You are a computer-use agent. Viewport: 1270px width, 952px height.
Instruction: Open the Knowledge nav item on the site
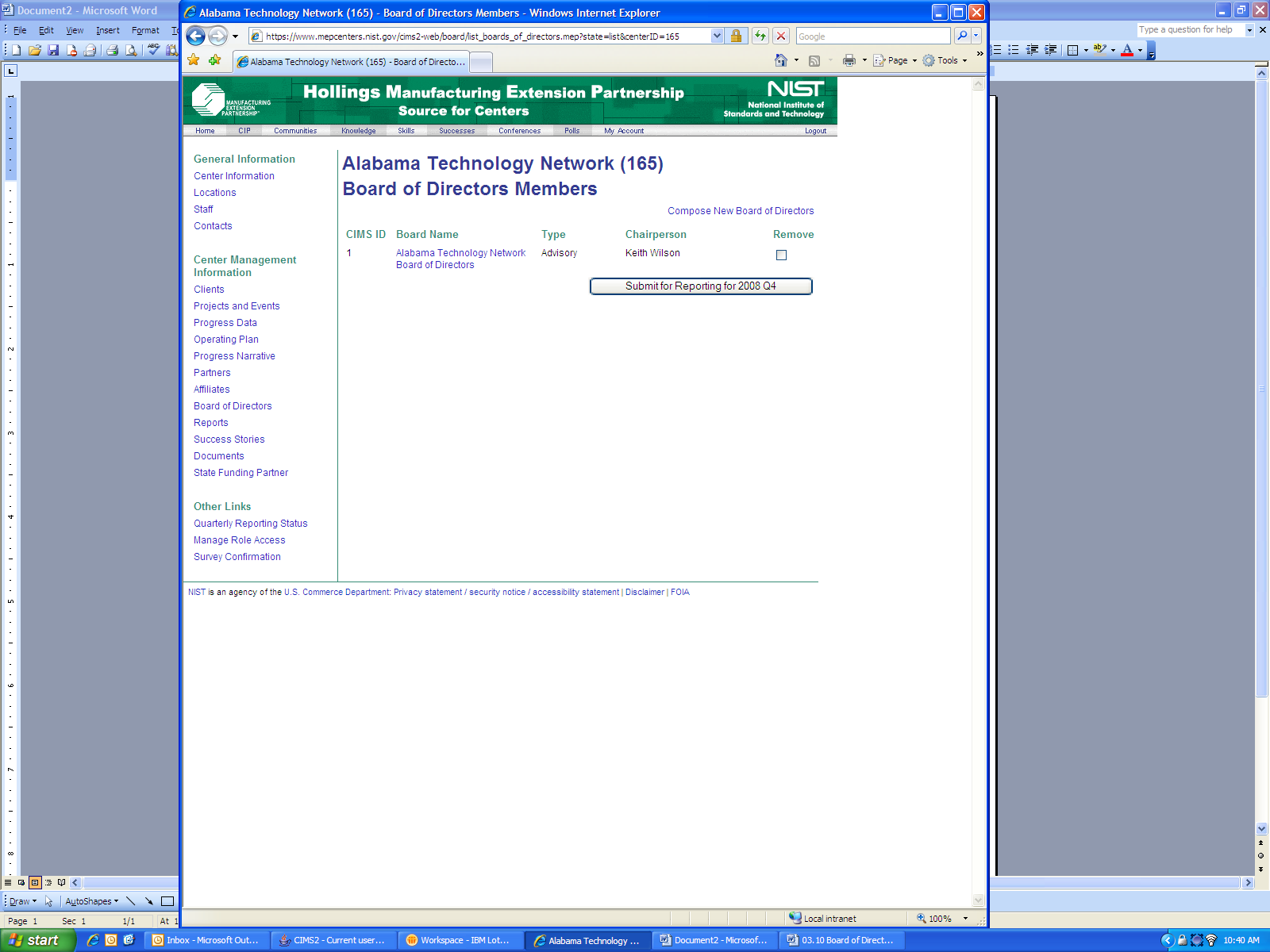(359, 131)
